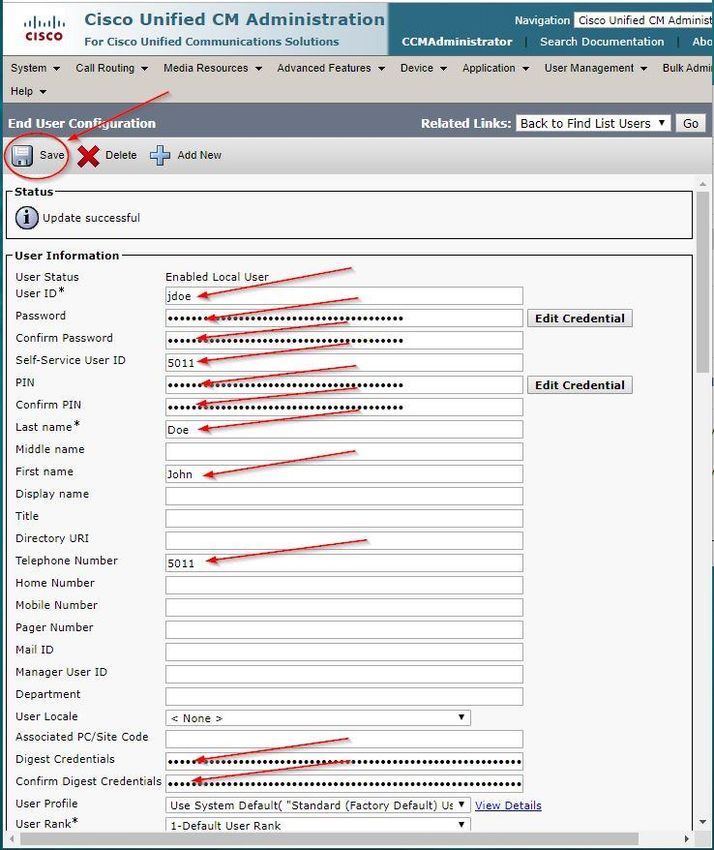Click the Go button
Viewport: 714px width, 850px height.
click(x=690, y=124)
